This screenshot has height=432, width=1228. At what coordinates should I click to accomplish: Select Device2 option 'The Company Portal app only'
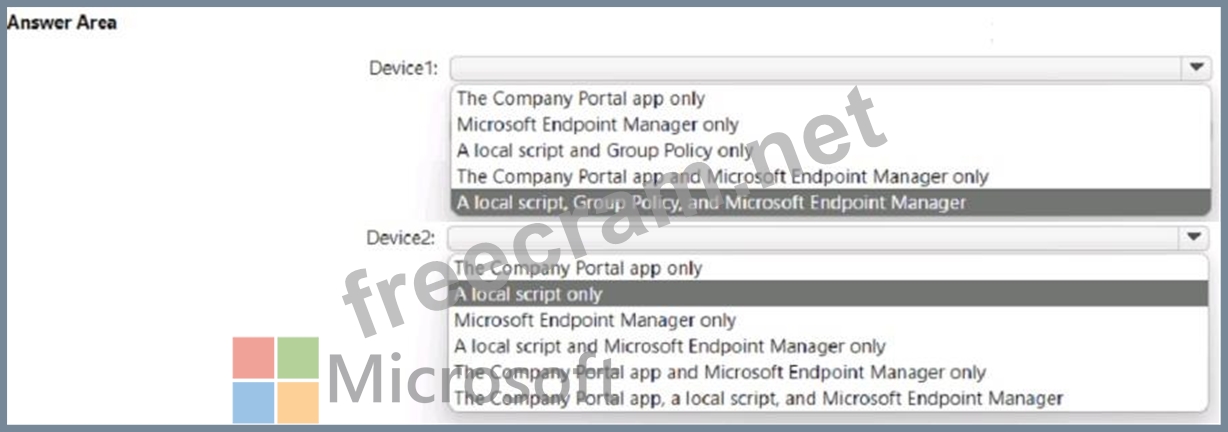tap(579, 268)
